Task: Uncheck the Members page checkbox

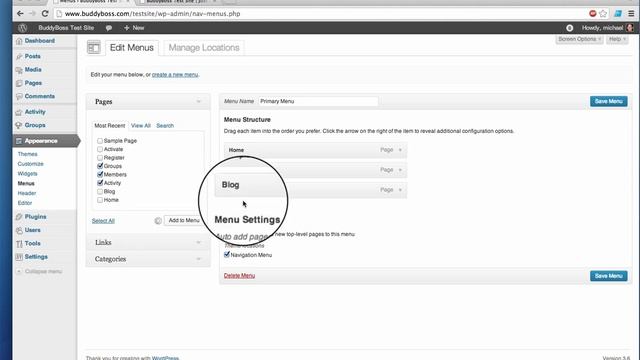Action: (100, 175)
